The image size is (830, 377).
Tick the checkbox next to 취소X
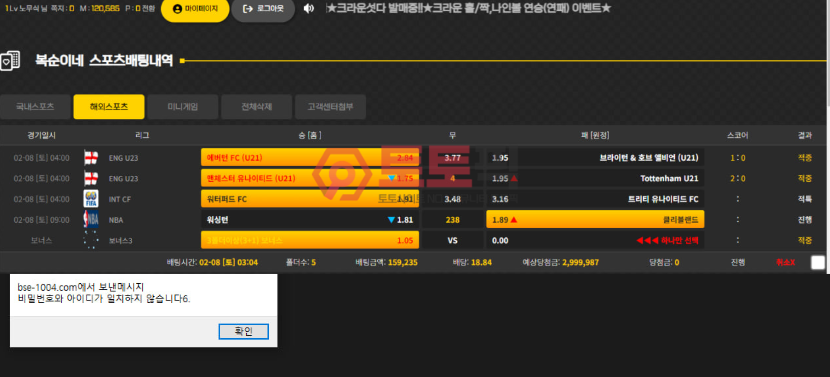[817, 262]
